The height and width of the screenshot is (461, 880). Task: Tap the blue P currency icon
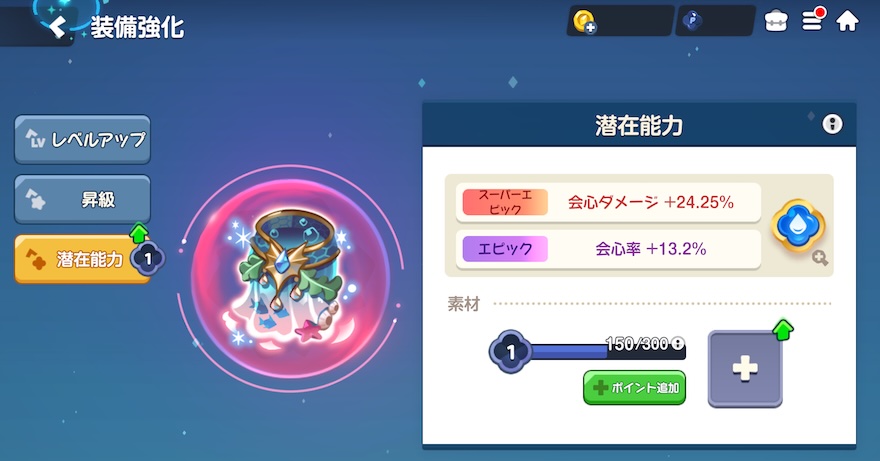click(x=693, y=21)
